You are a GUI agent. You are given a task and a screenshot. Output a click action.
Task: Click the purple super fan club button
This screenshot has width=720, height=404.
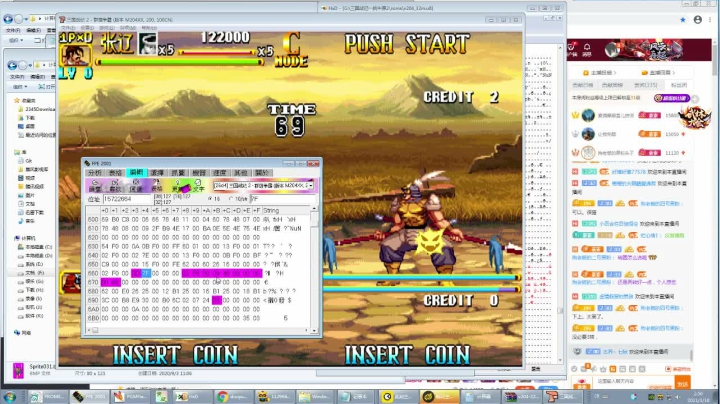click(671, 98)
